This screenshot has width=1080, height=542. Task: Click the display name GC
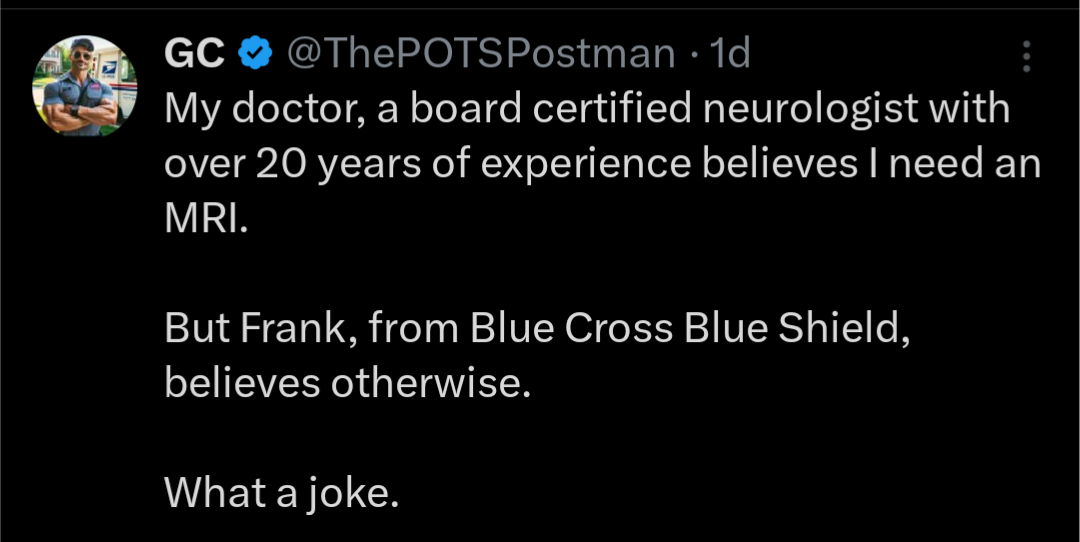[194, 54]
